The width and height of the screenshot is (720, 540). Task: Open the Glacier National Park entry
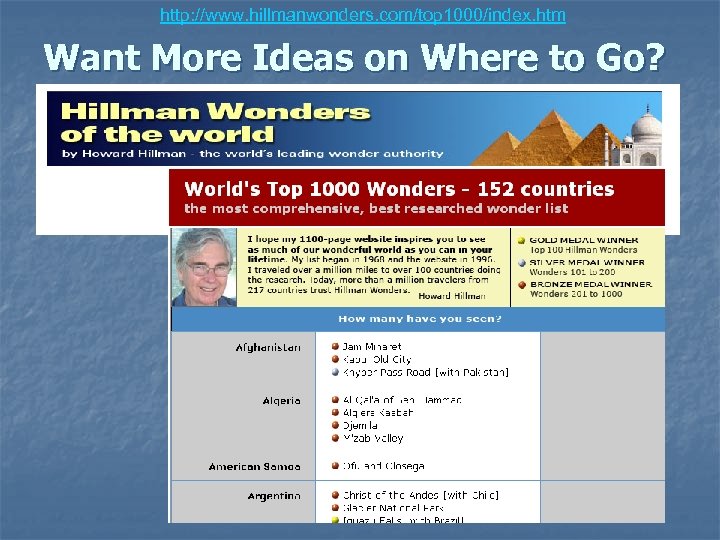(x=393, y=508)
